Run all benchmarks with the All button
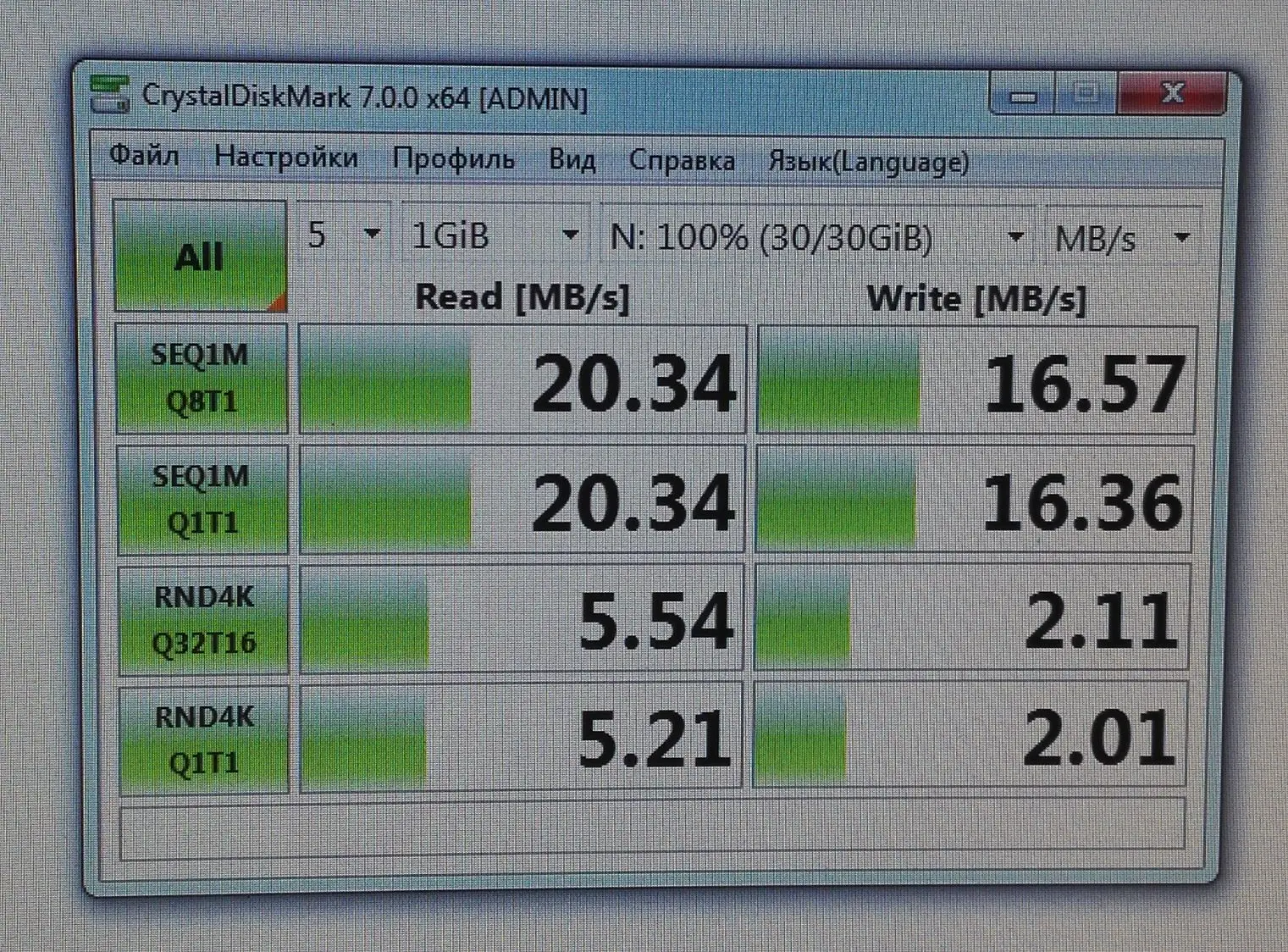This screenshot has height=952, width=1288. (200, 256)
